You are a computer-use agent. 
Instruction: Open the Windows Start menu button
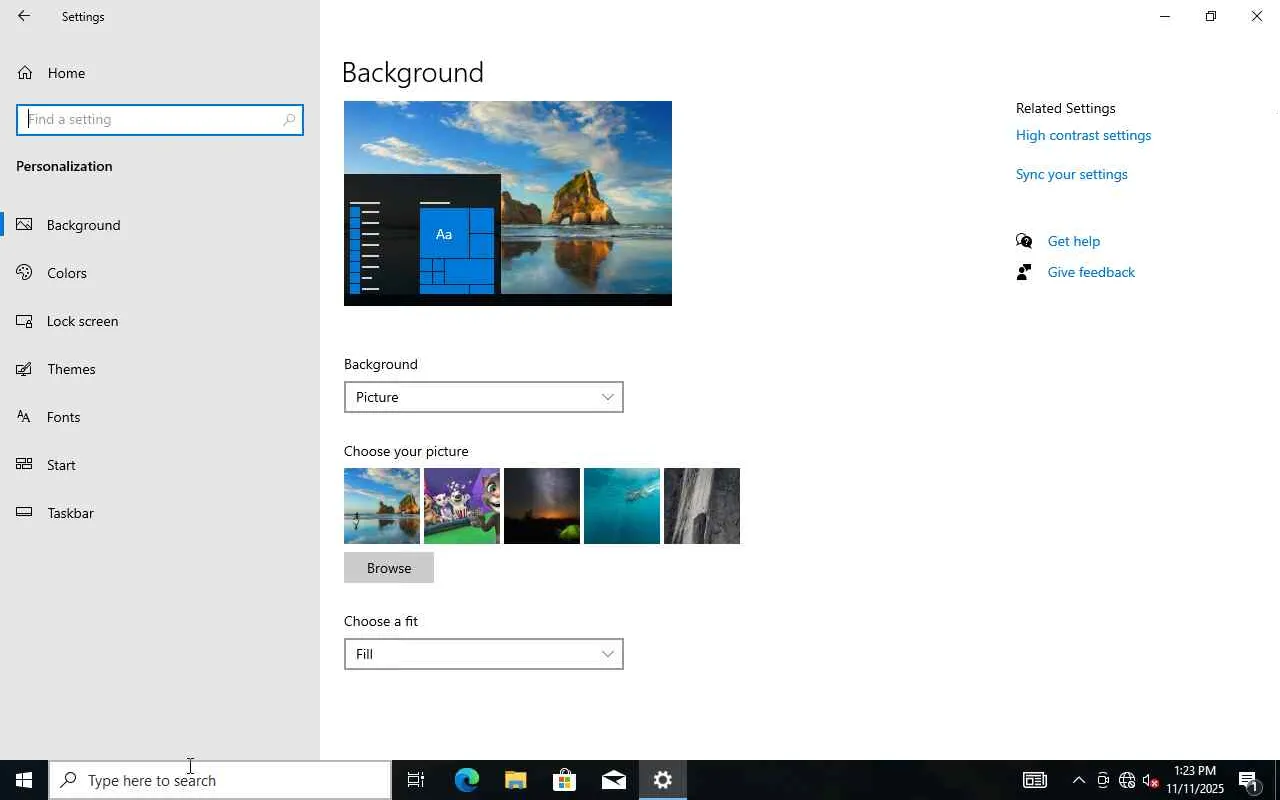tap(24, 780)
